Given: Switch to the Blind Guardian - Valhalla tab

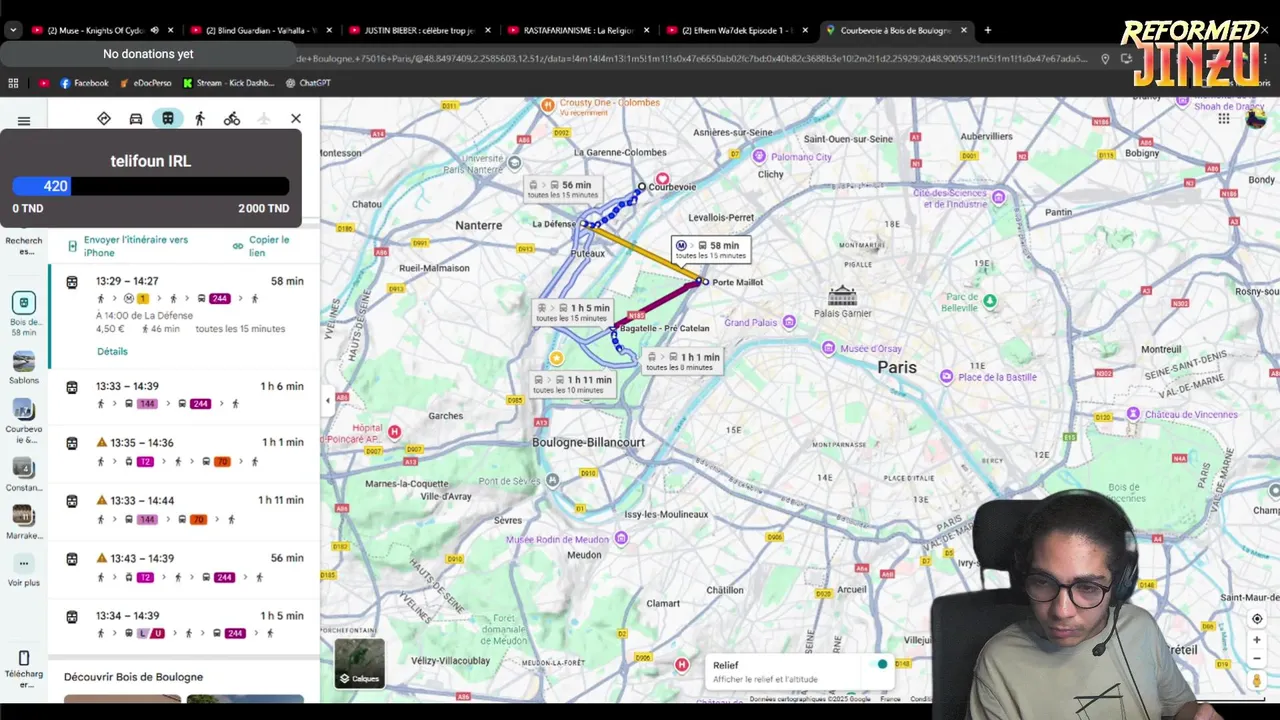Looking at the screenshot, I should [x=260, y=30].
